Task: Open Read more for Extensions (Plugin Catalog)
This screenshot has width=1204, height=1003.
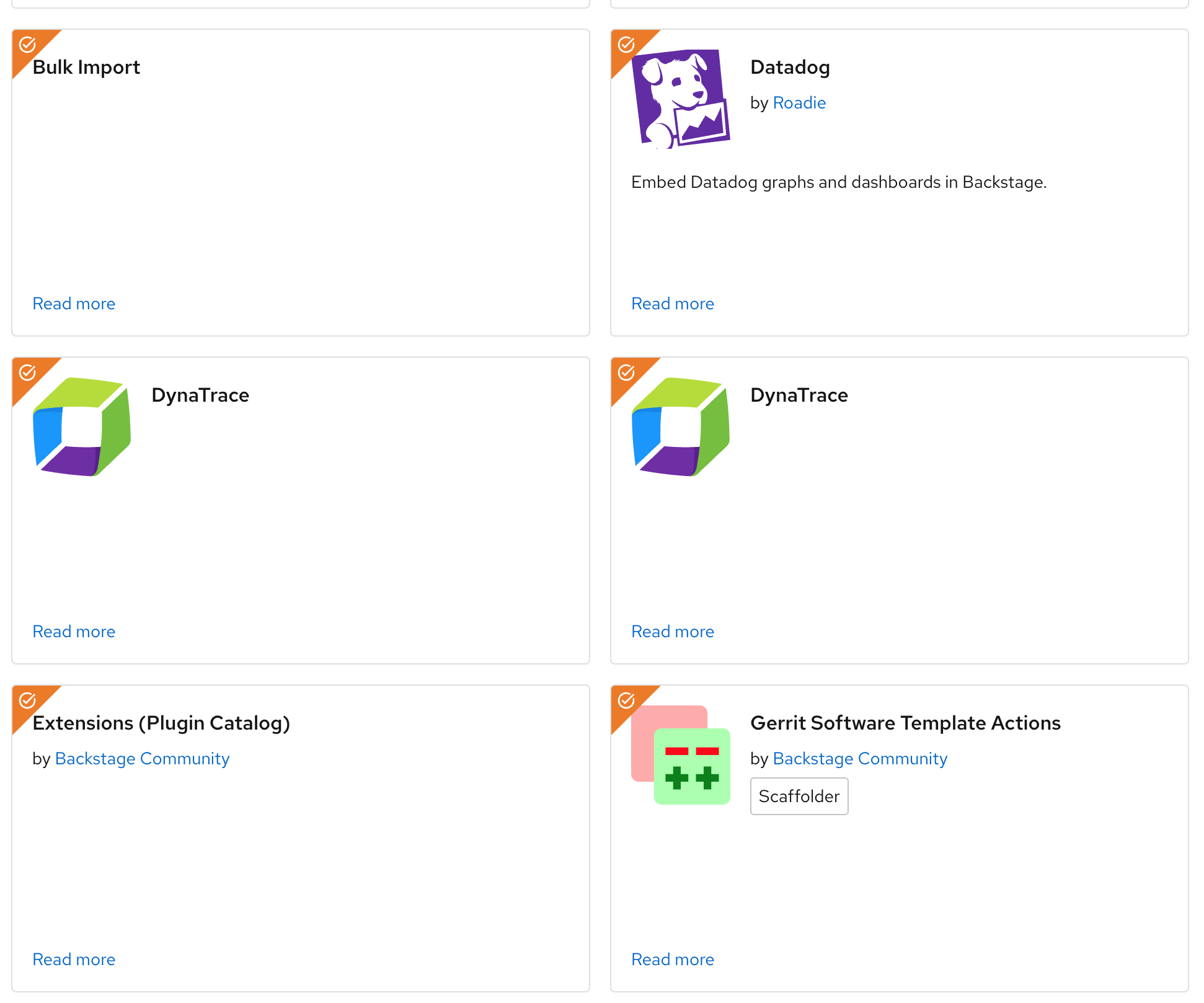Action: tap(74, 960)
